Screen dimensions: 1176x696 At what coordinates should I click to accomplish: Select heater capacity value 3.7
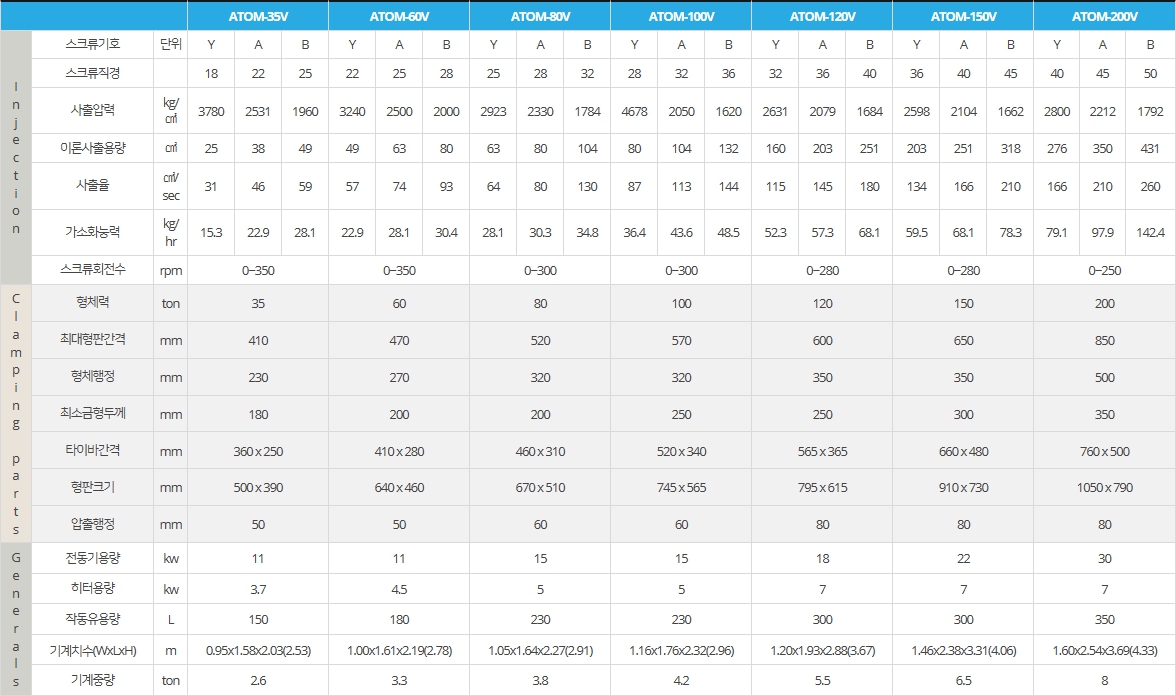tap(258, 590)
